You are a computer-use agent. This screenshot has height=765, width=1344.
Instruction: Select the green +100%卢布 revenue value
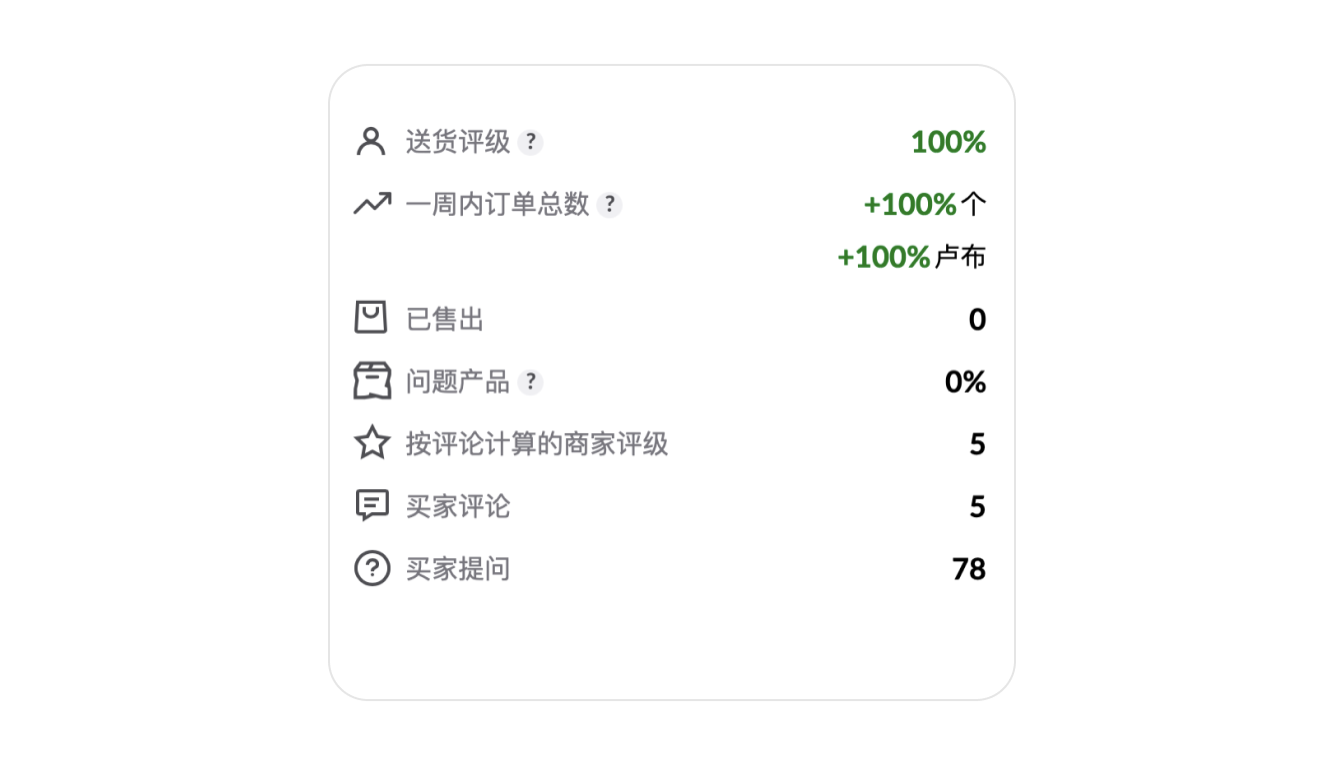[910, 256]
